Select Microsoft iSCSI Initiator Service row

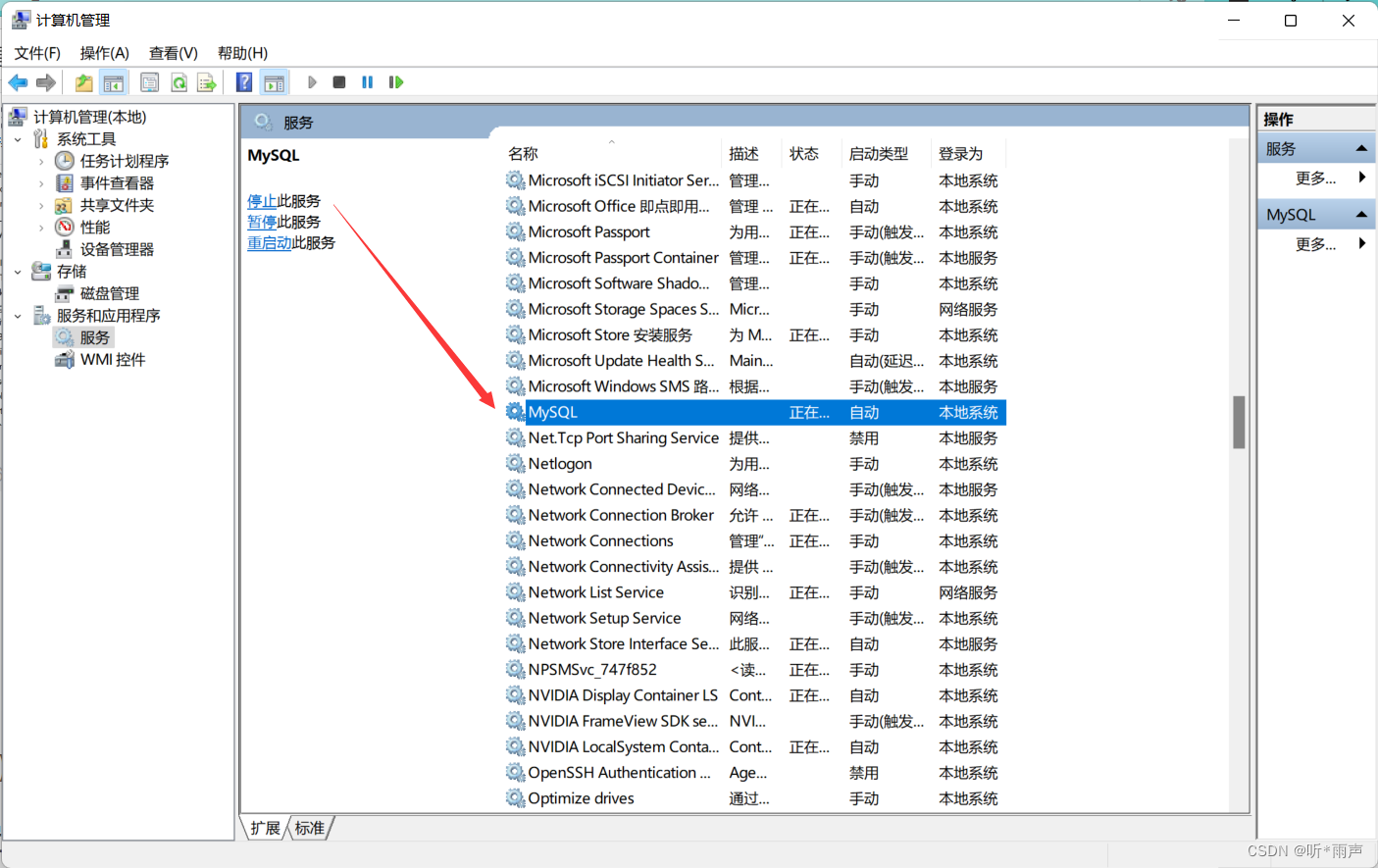(755, 180)
